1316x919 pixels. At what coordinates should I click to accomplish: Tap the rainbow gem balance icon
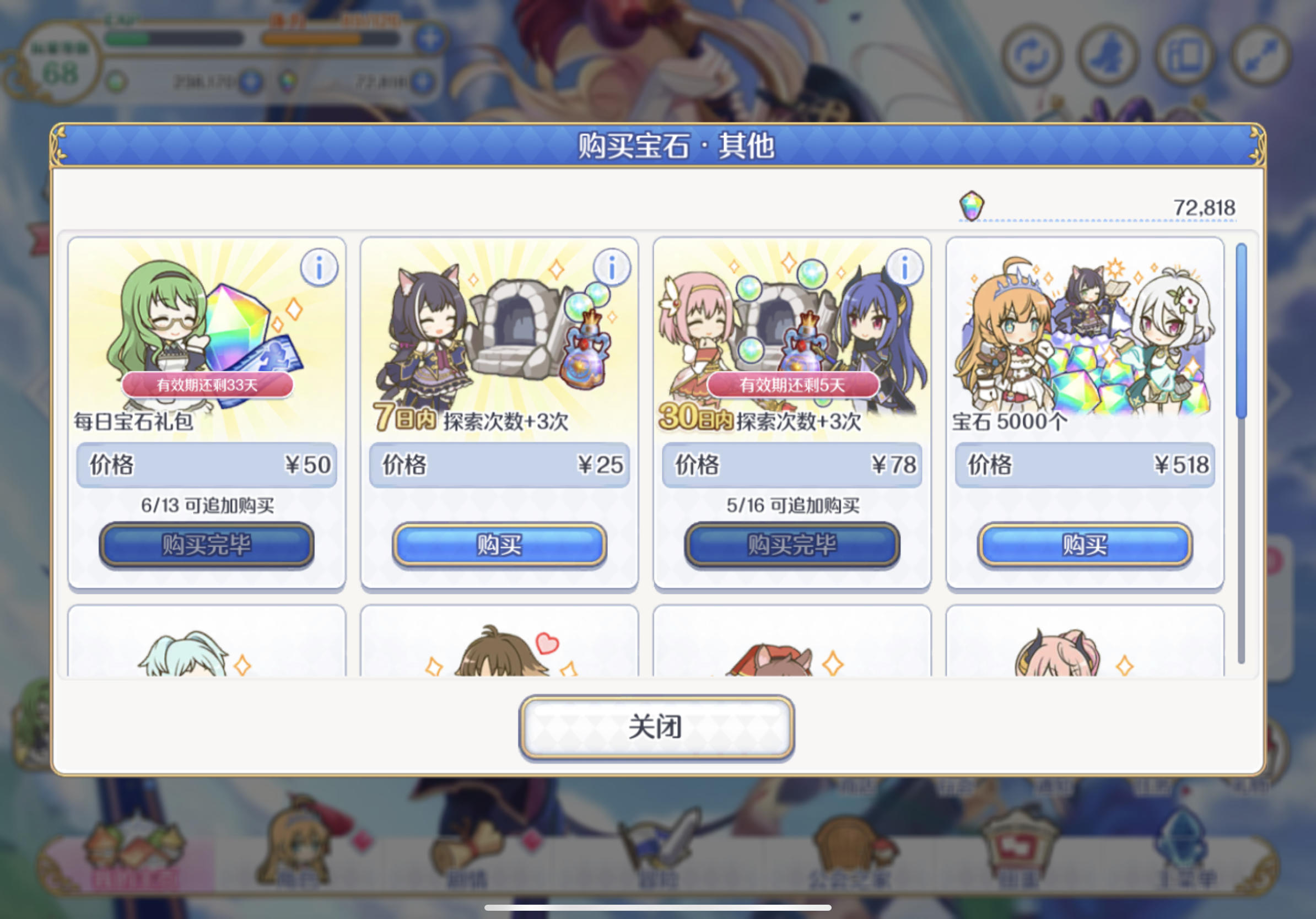[x=972, y=206]
